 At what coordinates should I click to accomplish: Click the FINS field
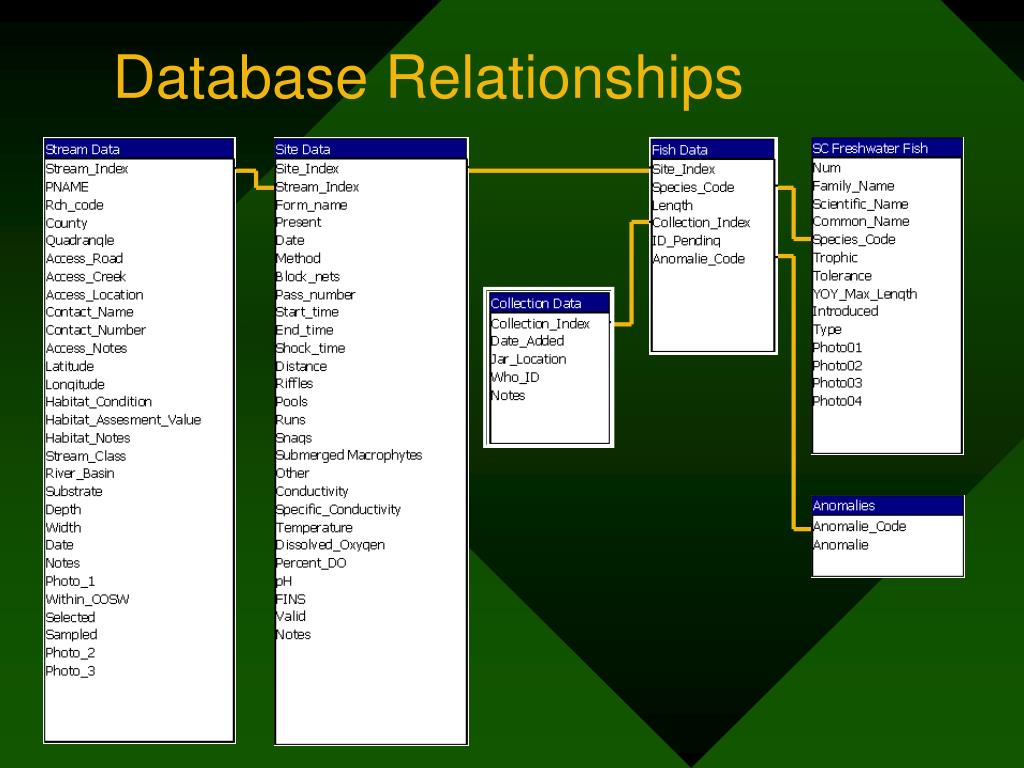[291, 599]
